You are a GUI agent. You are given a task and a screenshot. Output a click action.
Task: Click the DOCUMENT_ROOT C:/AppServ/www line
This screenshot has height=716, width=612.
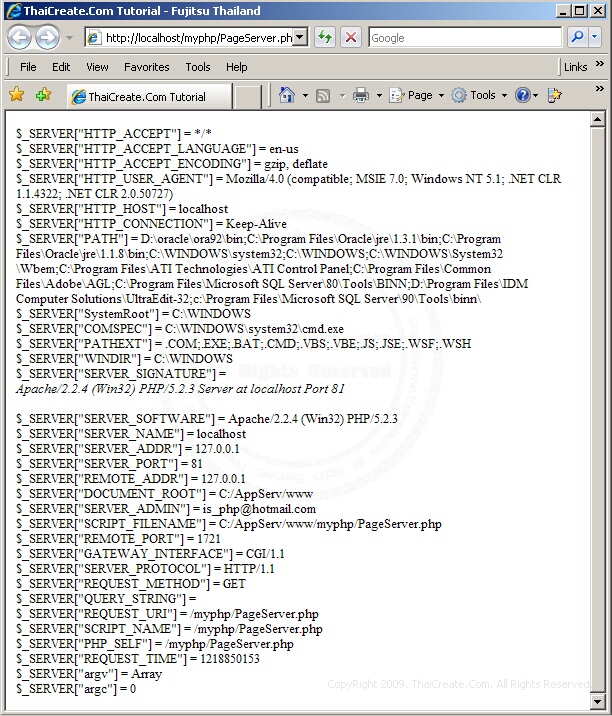click(x=164, y=494)
